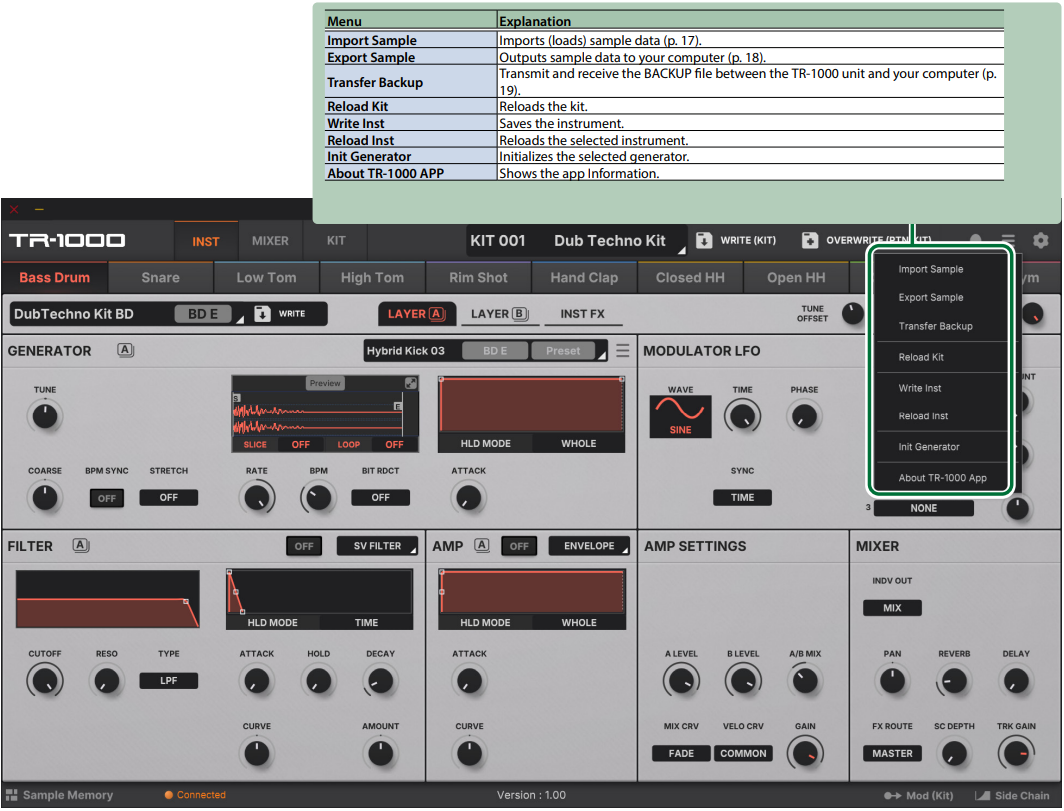Toggle LFO SYNC TIME button

click(742, 497)
